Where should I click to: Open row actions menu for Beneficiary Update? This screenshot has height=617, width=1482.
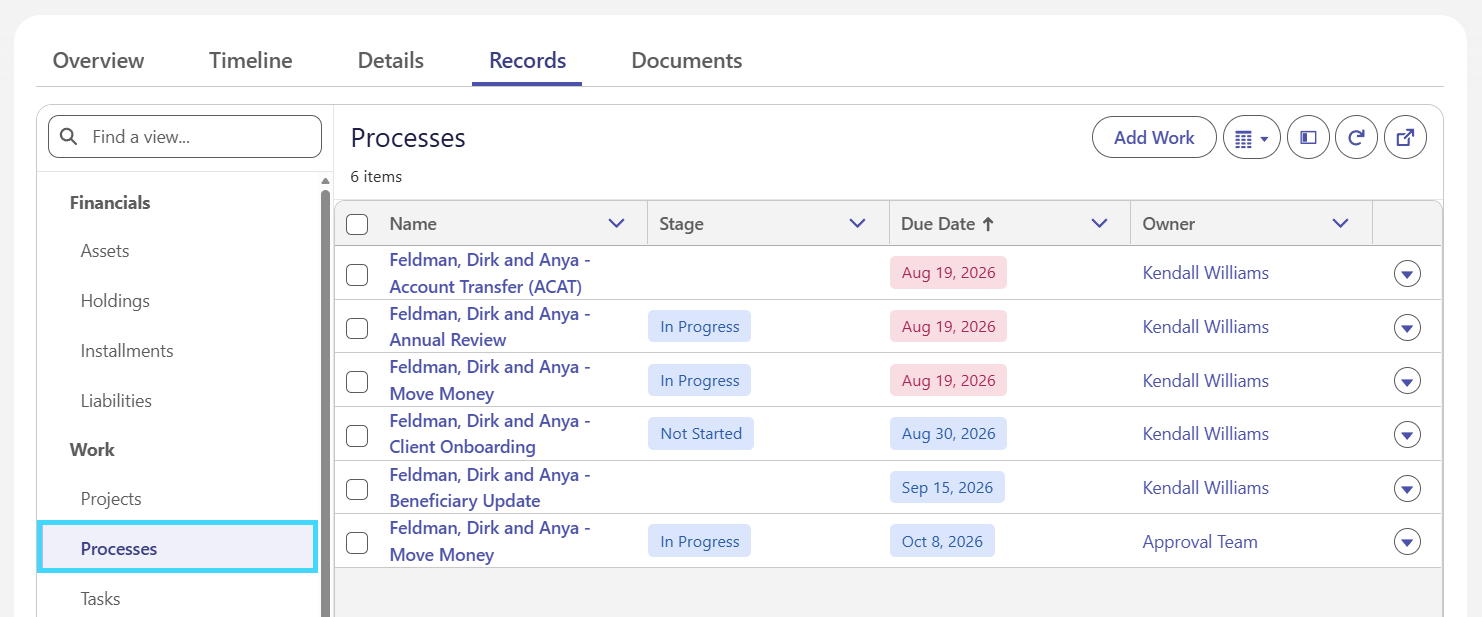point(1407,488)
